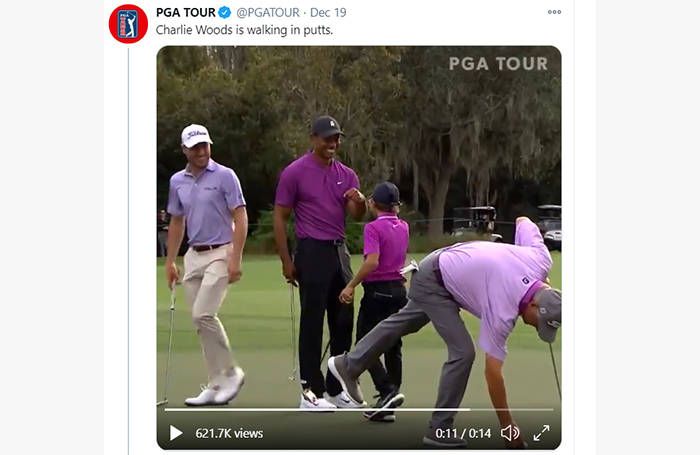Click the blue verified badge
700x455 pixels.
click(x=225, y=13)
